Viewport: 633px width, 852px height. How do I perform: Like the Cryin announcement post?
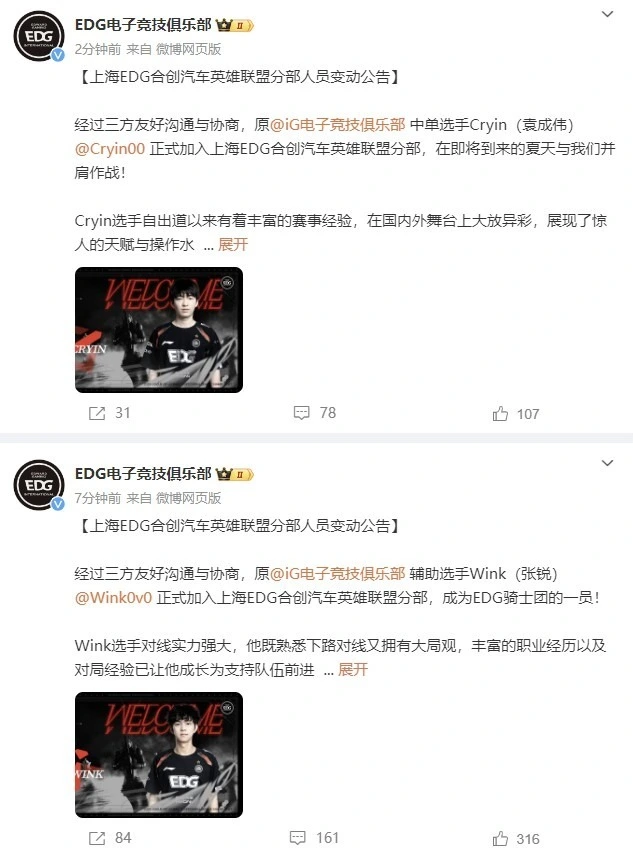[500, 414]
